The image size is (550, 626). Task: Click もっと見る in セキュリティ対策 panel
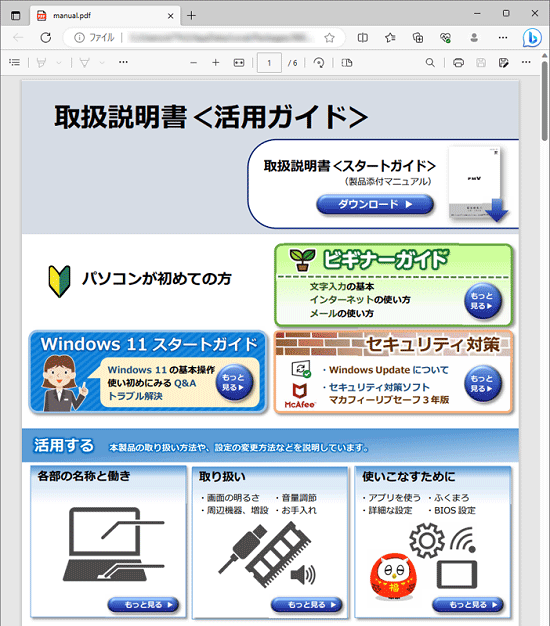[482, 384]
